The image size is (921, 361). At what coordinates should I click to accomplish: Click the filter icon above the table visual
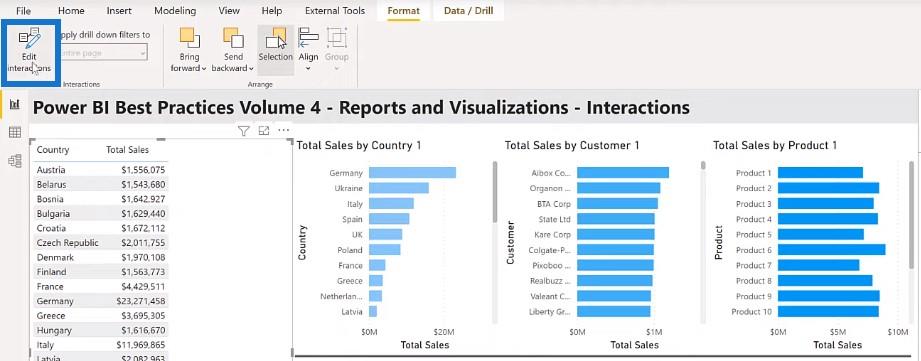(244, 130)
